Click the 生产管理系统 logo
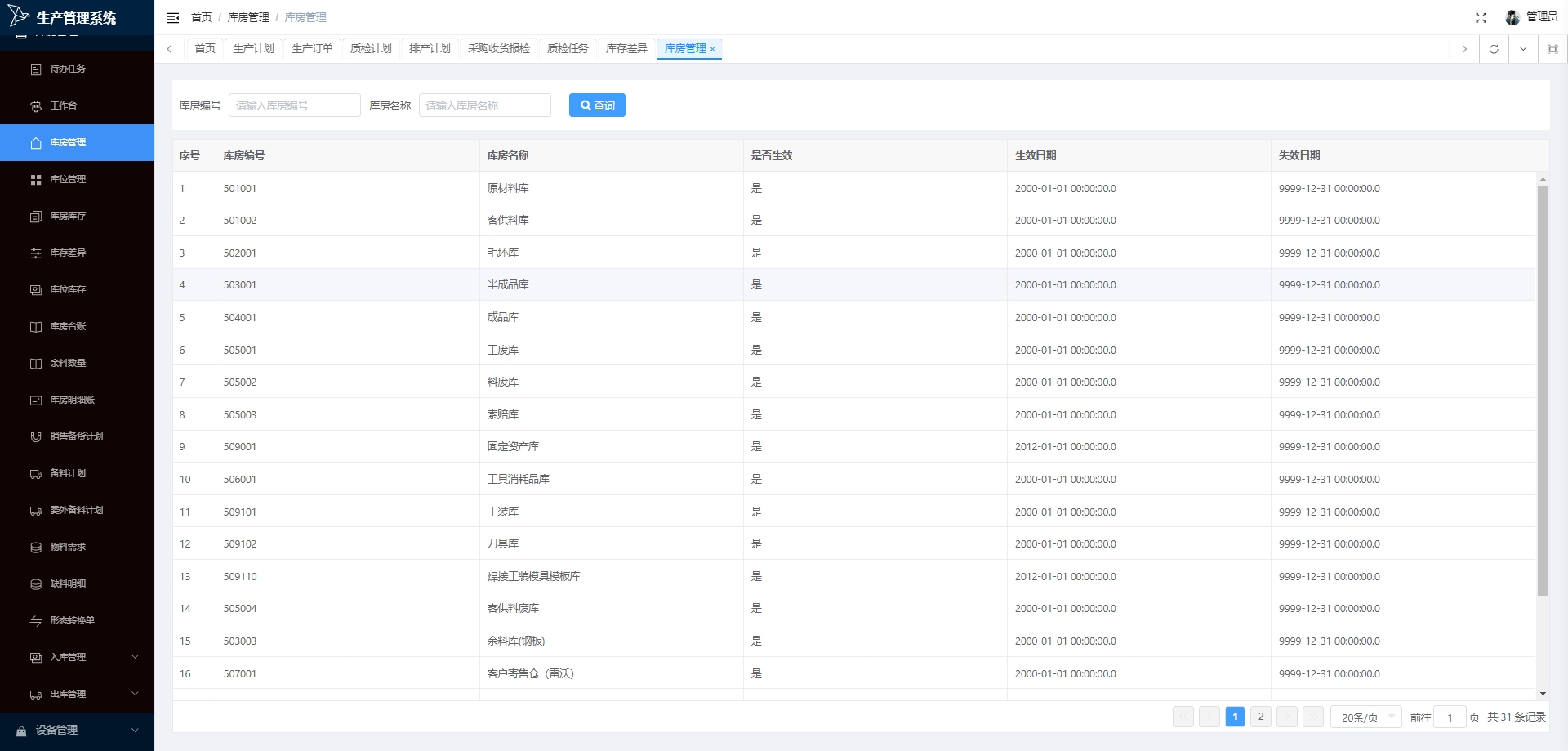 63,17
